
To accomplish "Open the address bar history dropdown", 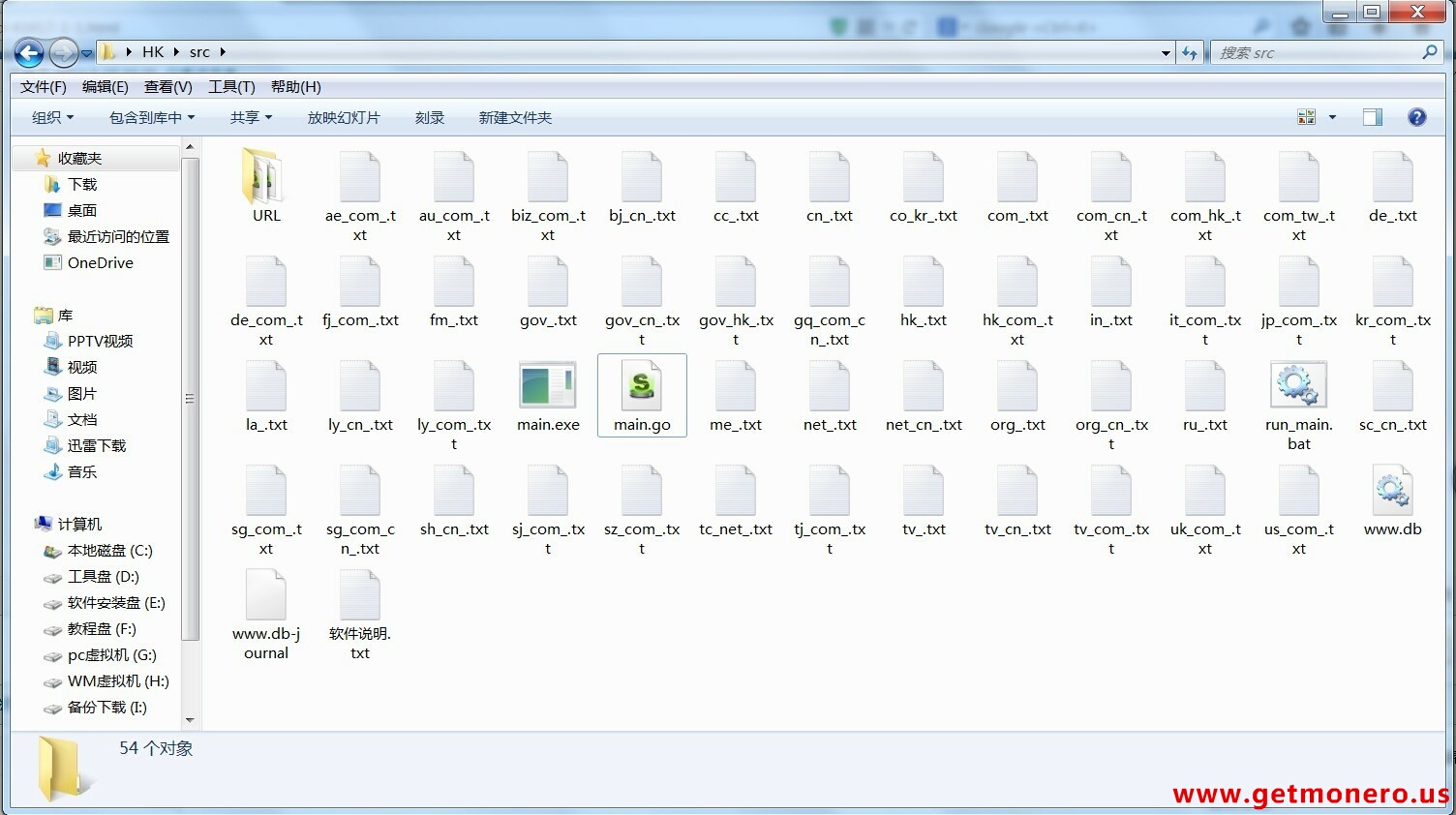I will coord(1166,53).
